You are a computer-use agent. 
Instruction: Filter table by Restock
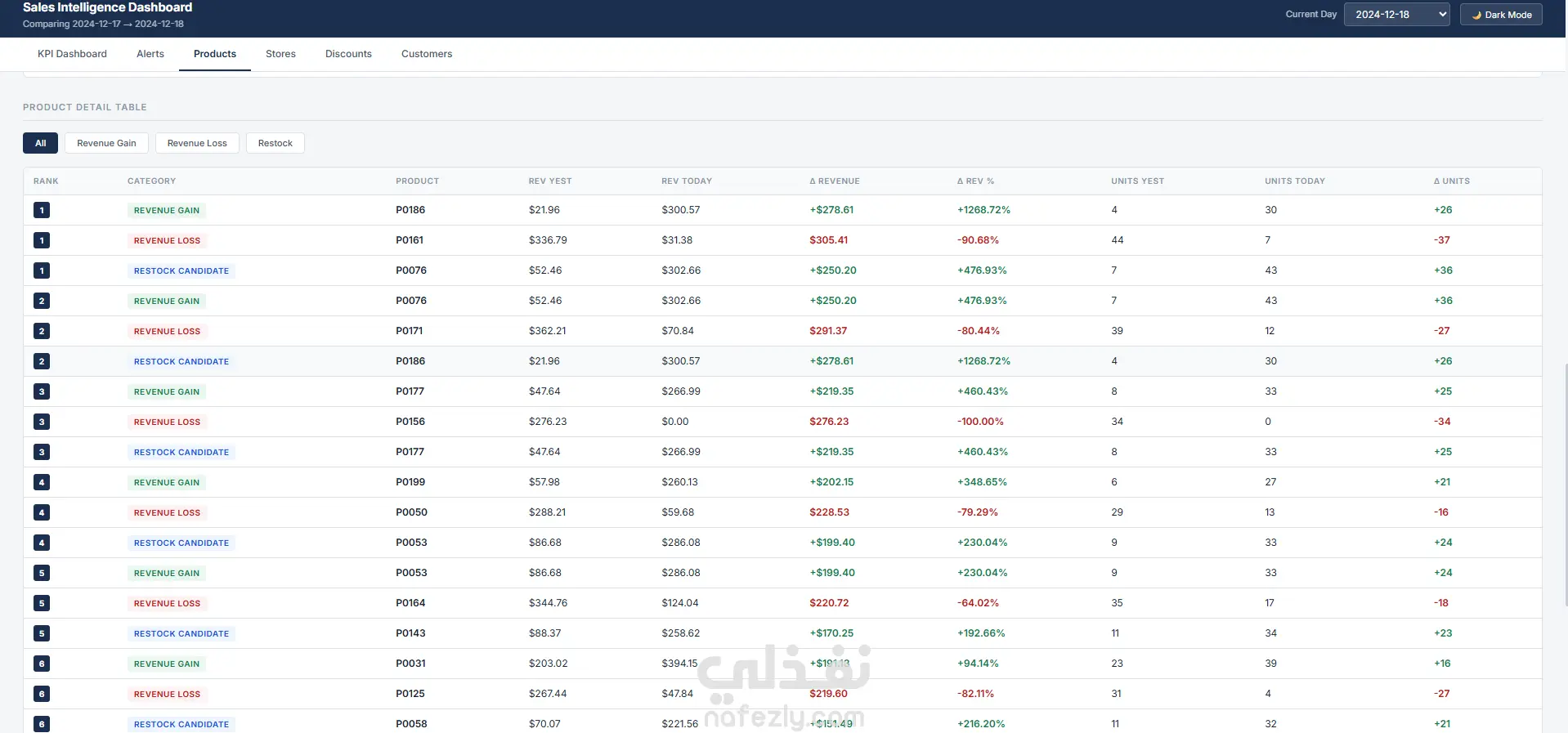pyautogui.click(x=275, y=143)
